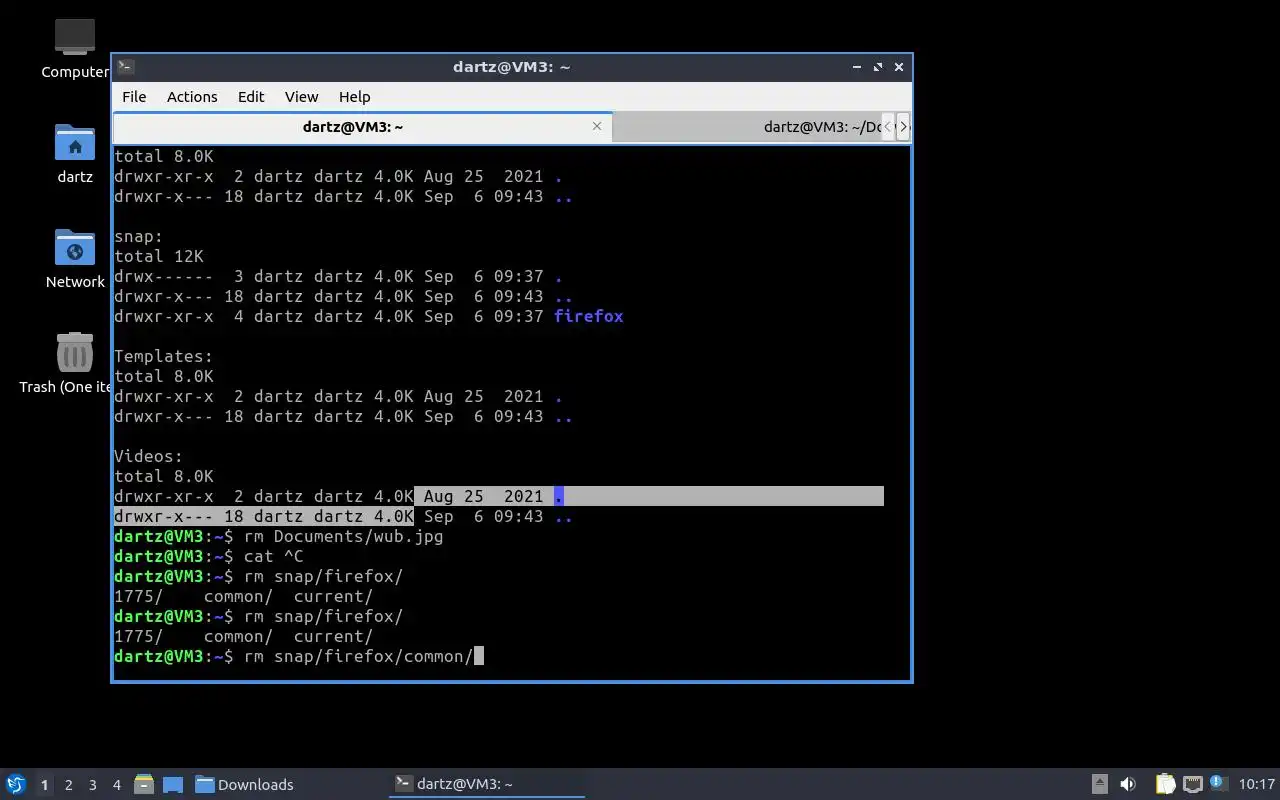
Task: Click the wired network tray icon
Action: point(1193,784)
